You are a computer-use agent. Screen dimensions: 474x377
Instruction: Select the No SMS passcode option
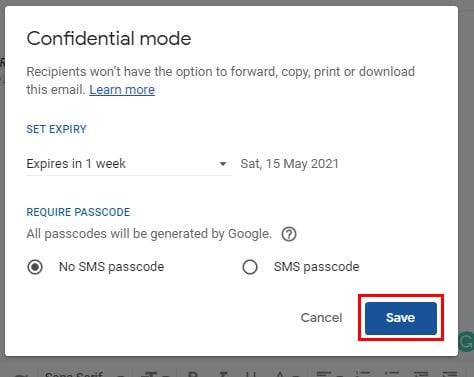coord(35,267)
